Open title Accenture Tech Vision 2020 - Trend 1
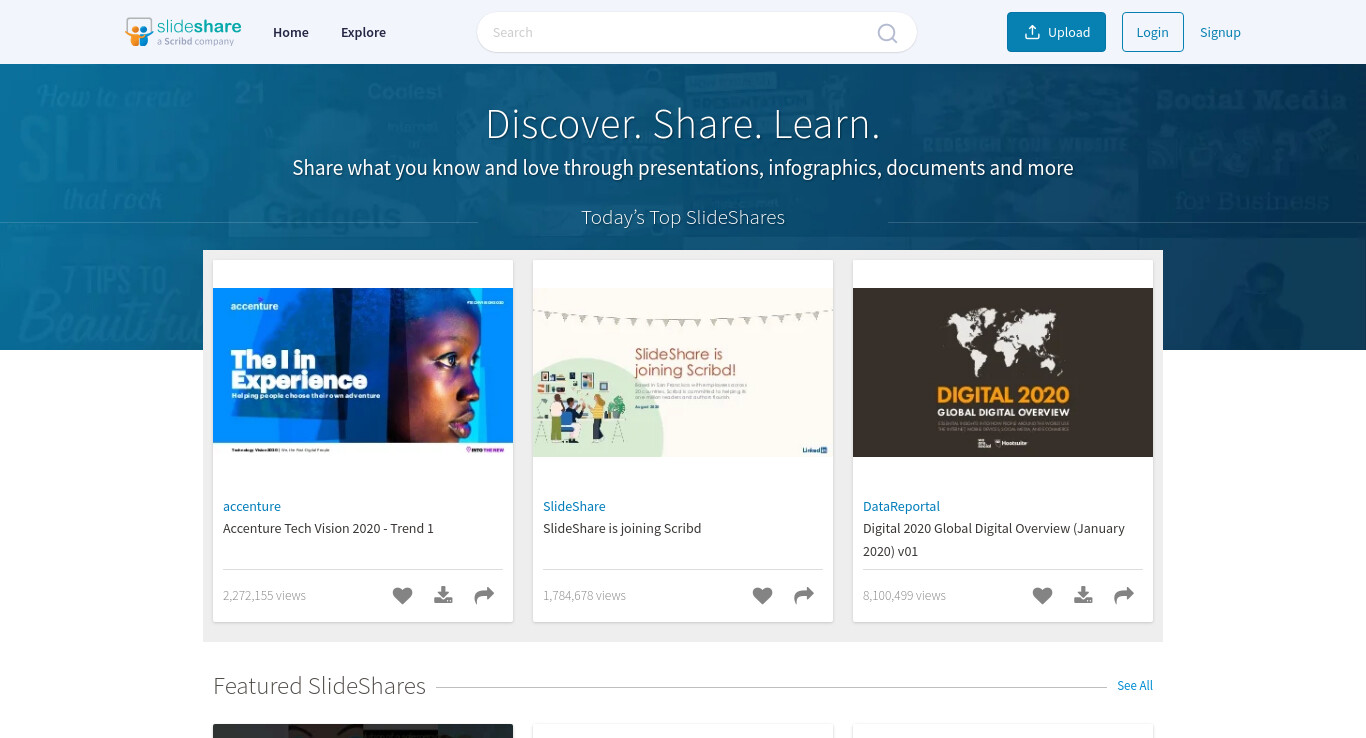Viewport: 1366px width, 738px height. tap(328, 528)
